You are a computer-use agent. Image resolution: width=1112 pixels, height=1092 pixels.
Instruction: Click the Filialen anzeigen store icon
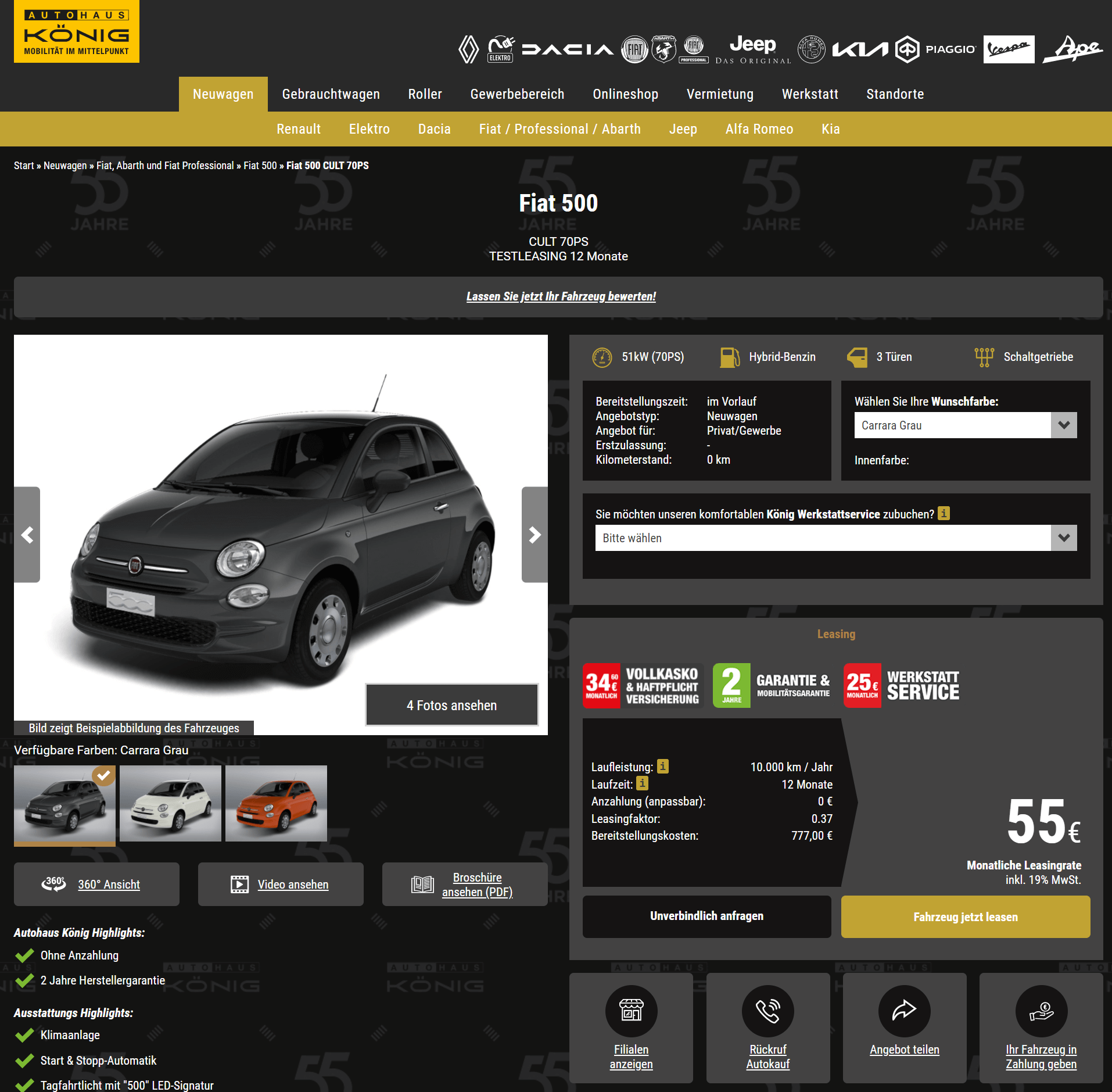(631, 1011)
